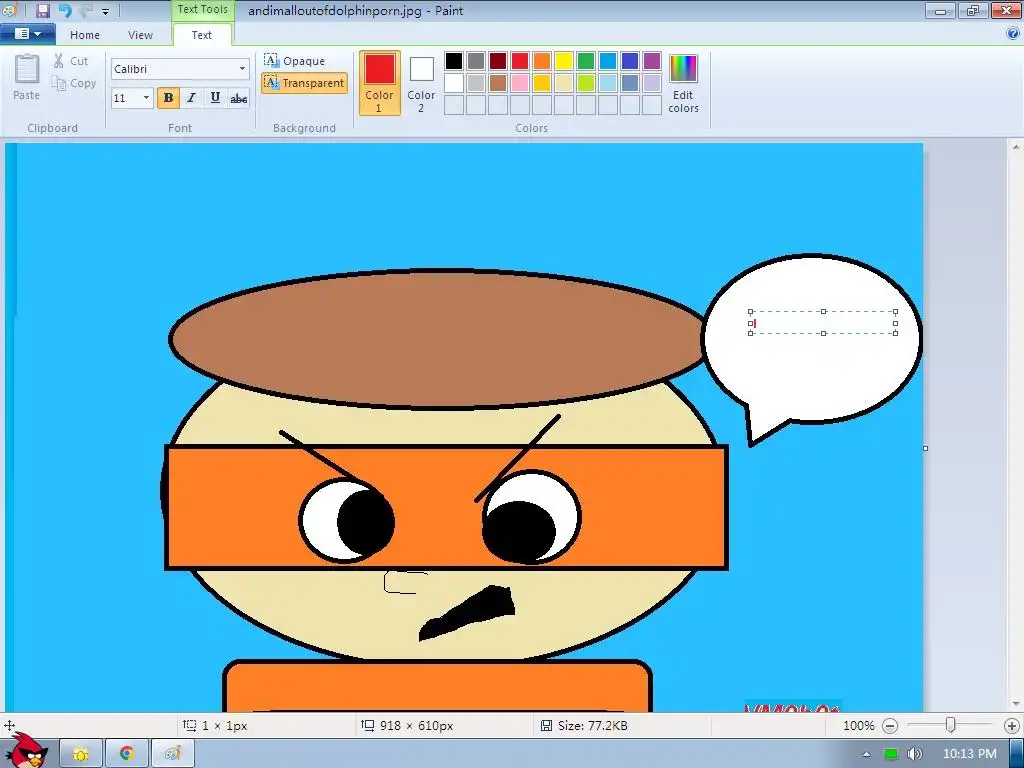Click the volume speaker tray icon
Image resolution: width=1024 pixels, height=768 pixels.
tap(914, 754)
